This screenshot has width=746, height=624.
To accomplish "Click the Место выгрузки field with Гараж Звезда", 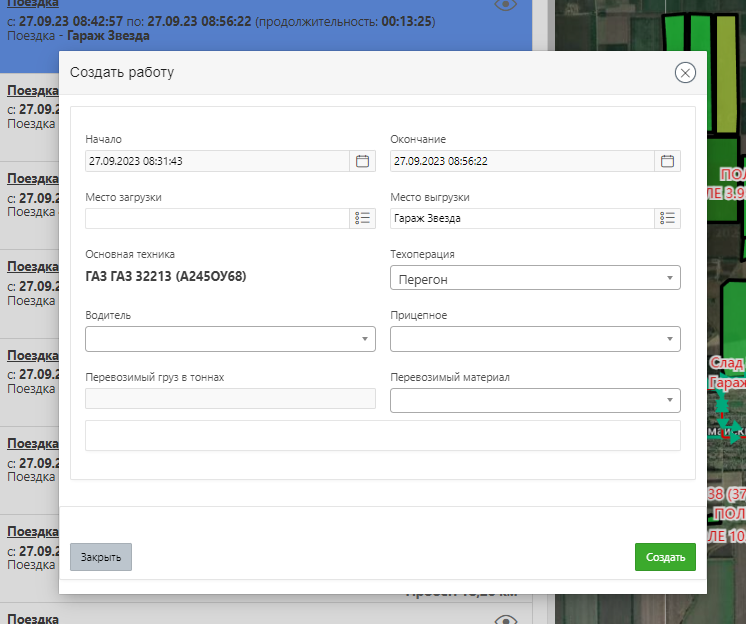I will pos(521,218).
